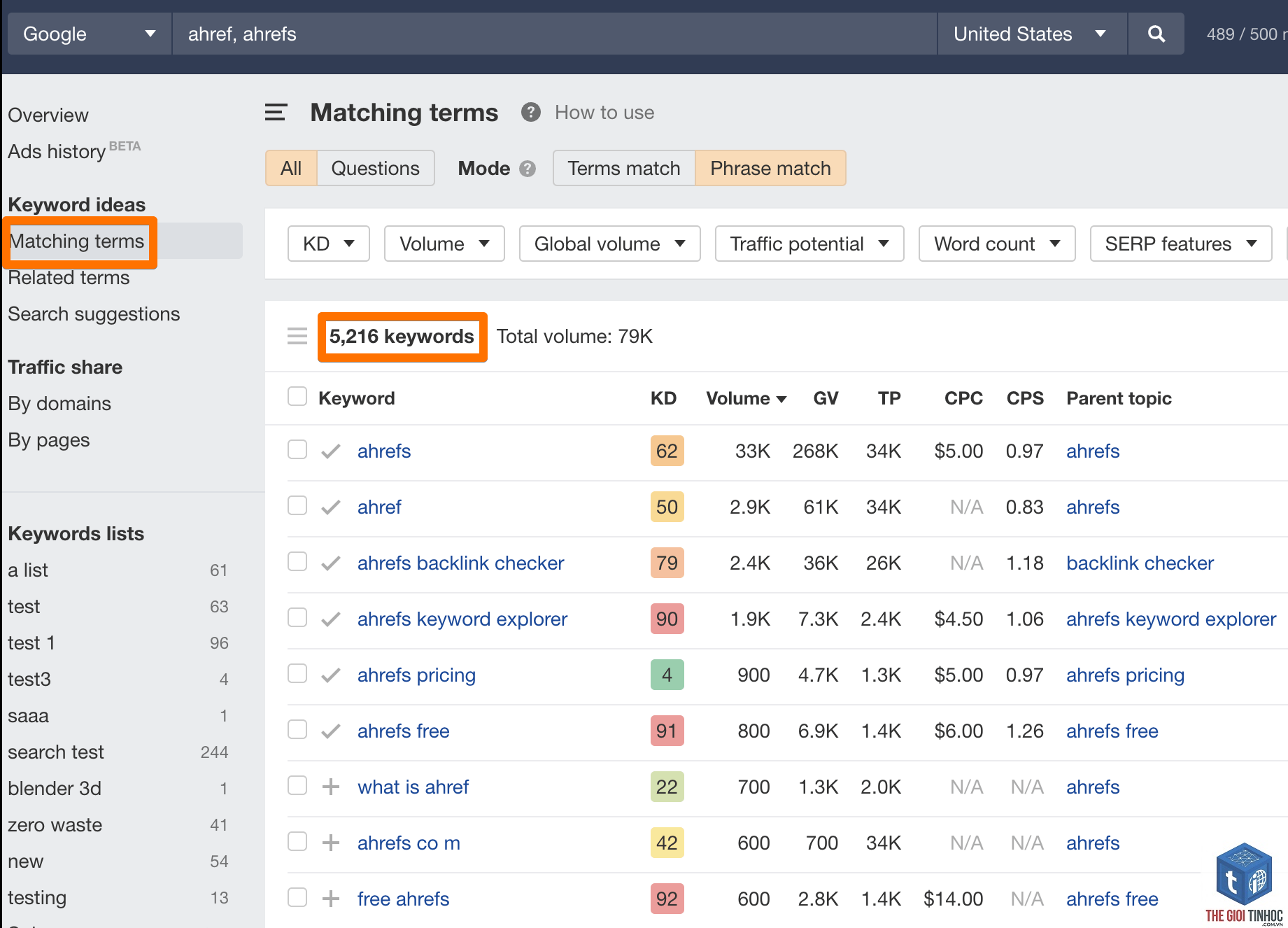Select the All tab
The height and width of the screenshot is (928, 1288).
pos(291,168)
